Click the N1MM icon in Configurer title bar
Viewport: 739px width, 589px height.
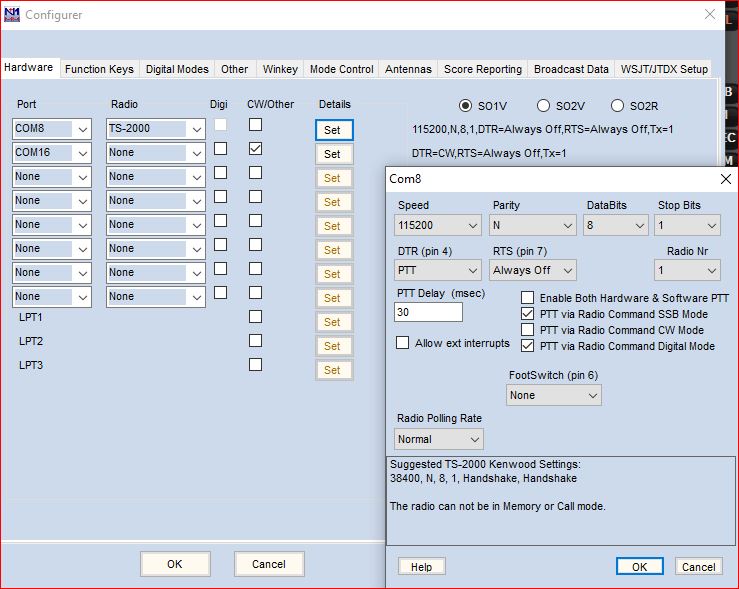12,15
